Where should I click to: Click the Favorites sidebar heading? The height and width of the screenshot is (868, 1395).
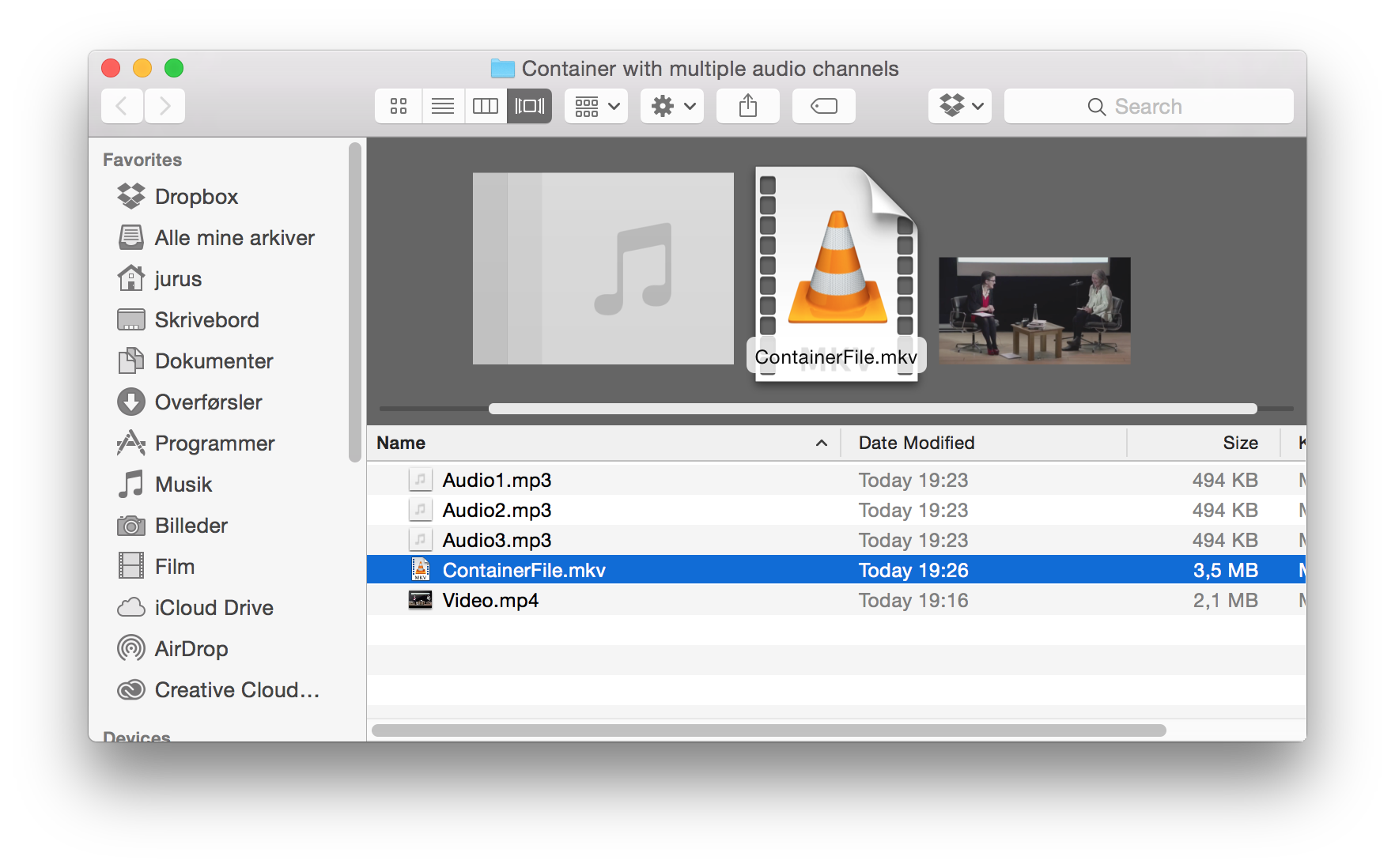click(x=142, y=160)
